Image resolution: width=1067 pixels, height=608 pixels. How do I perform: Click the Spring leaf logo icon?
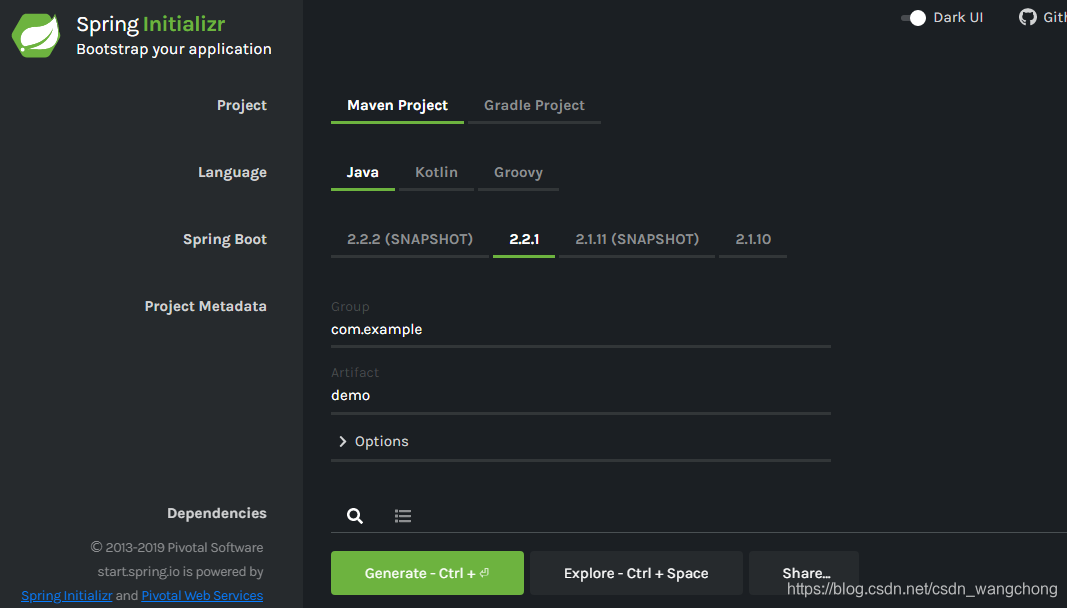coord(36,35)
